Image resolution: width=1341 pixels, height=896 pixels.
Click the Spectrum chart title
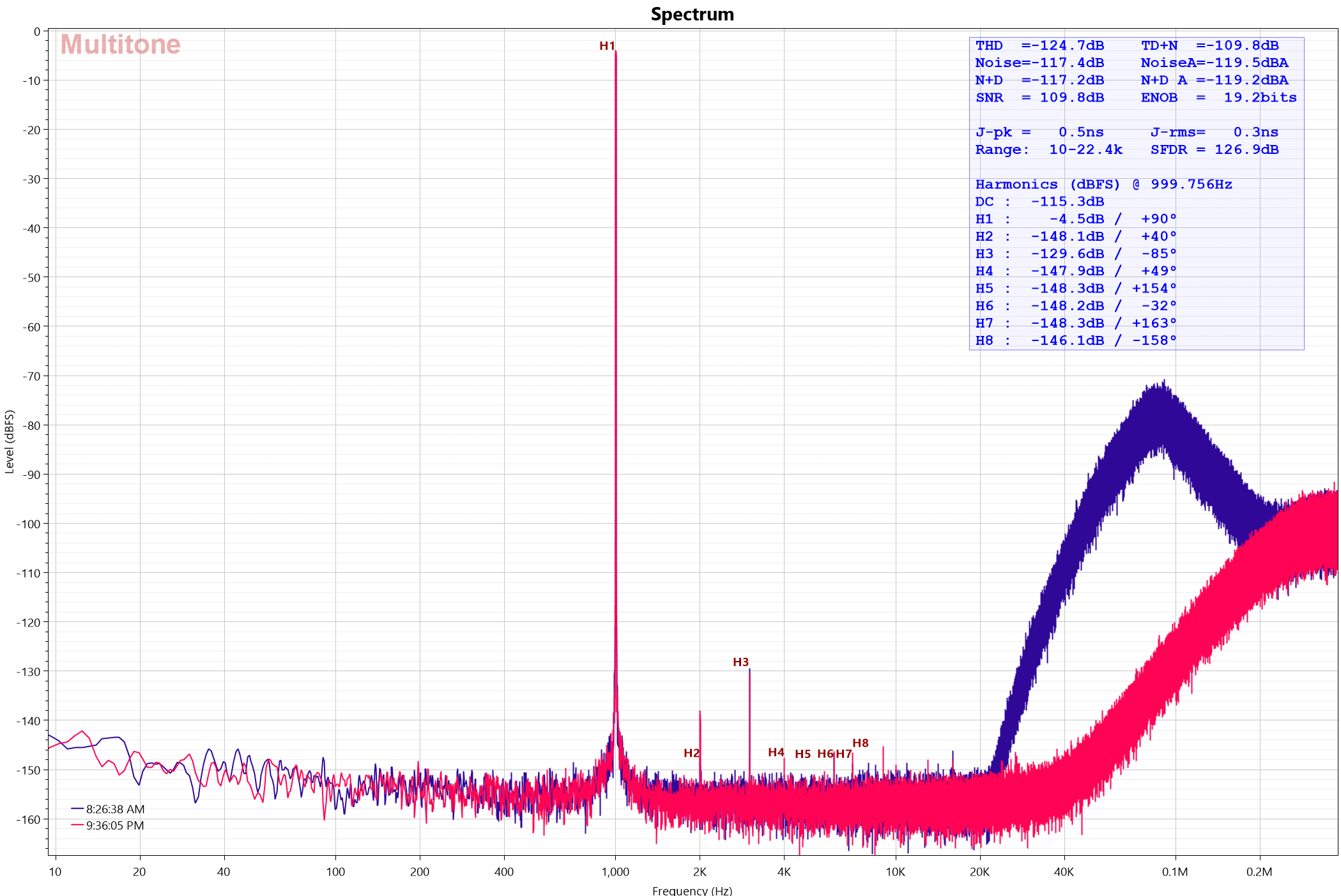(692, 14)
